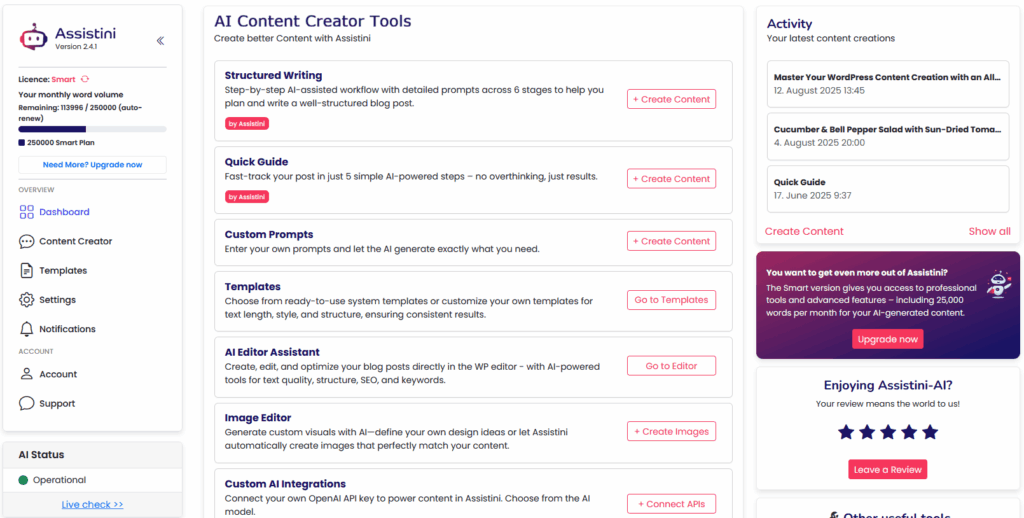Select the second review star

pyautogui.click(x=867, y=432)
